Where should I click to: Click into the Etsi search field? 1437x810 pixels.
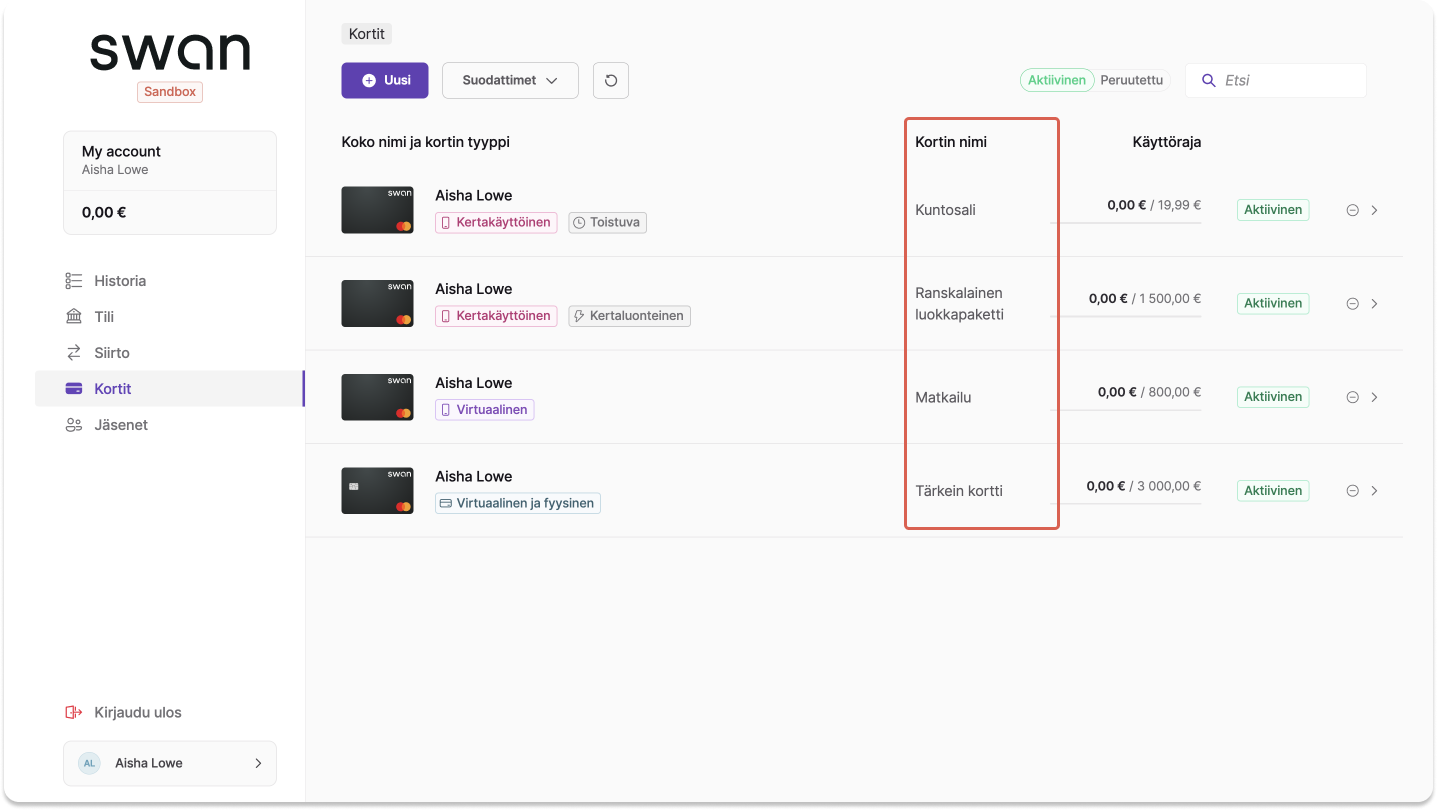(x=1276, y=80)
